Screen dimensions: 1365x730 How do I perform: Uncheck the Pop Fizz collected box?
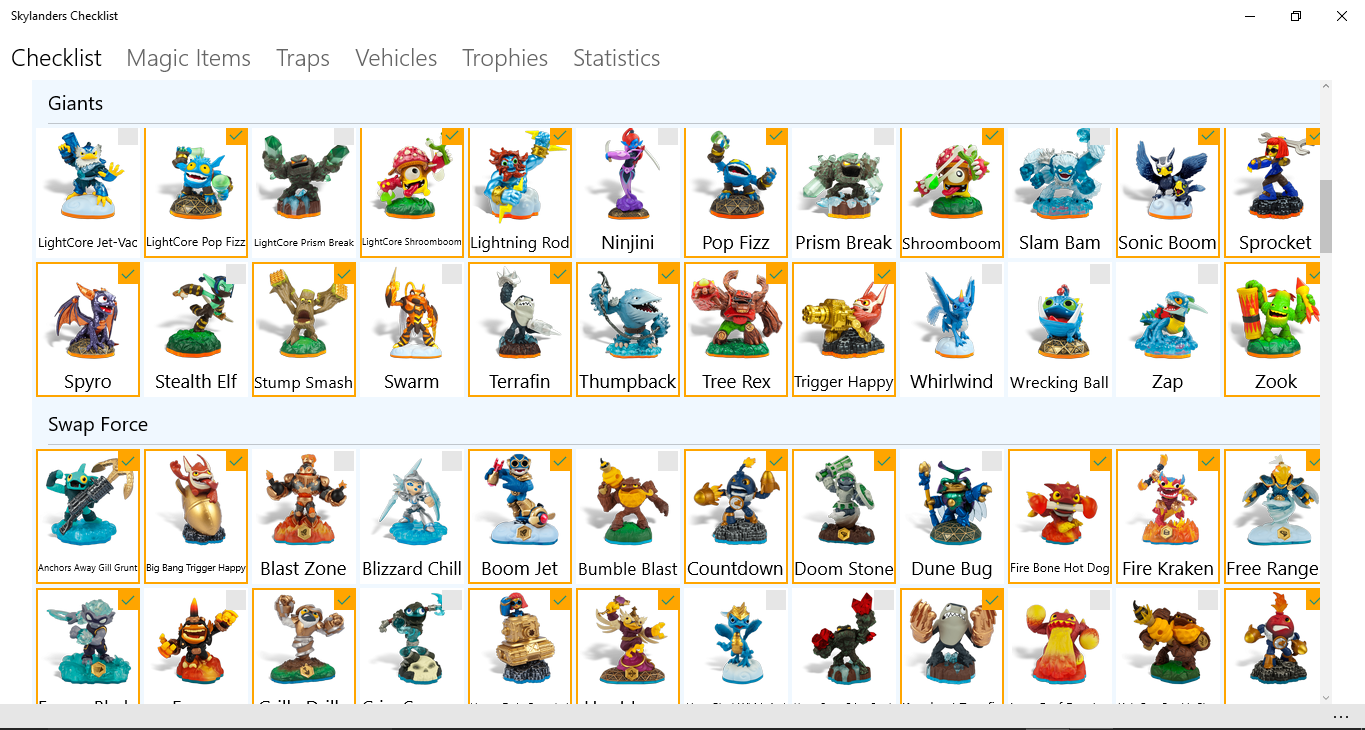point(776,135)
